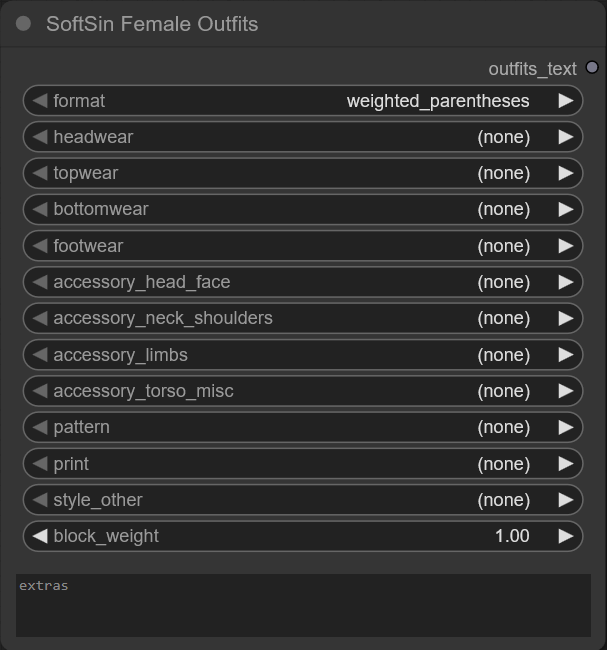Screen dimensions: 607x650
Task: Click the outfits_text output connector
Action: point(592,68)
